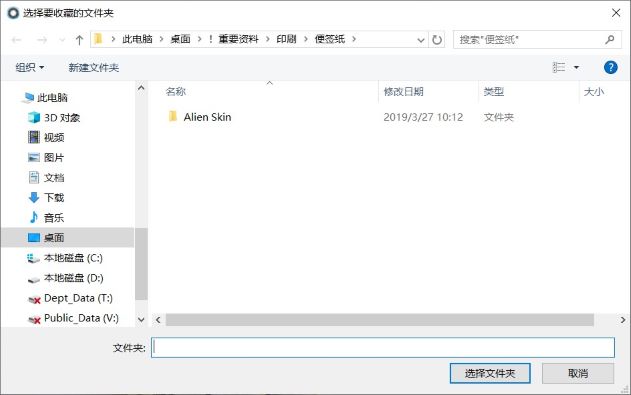Screen dimensions: 631x395
Task: Click Alien Skin folder icon
Action: 173,117
